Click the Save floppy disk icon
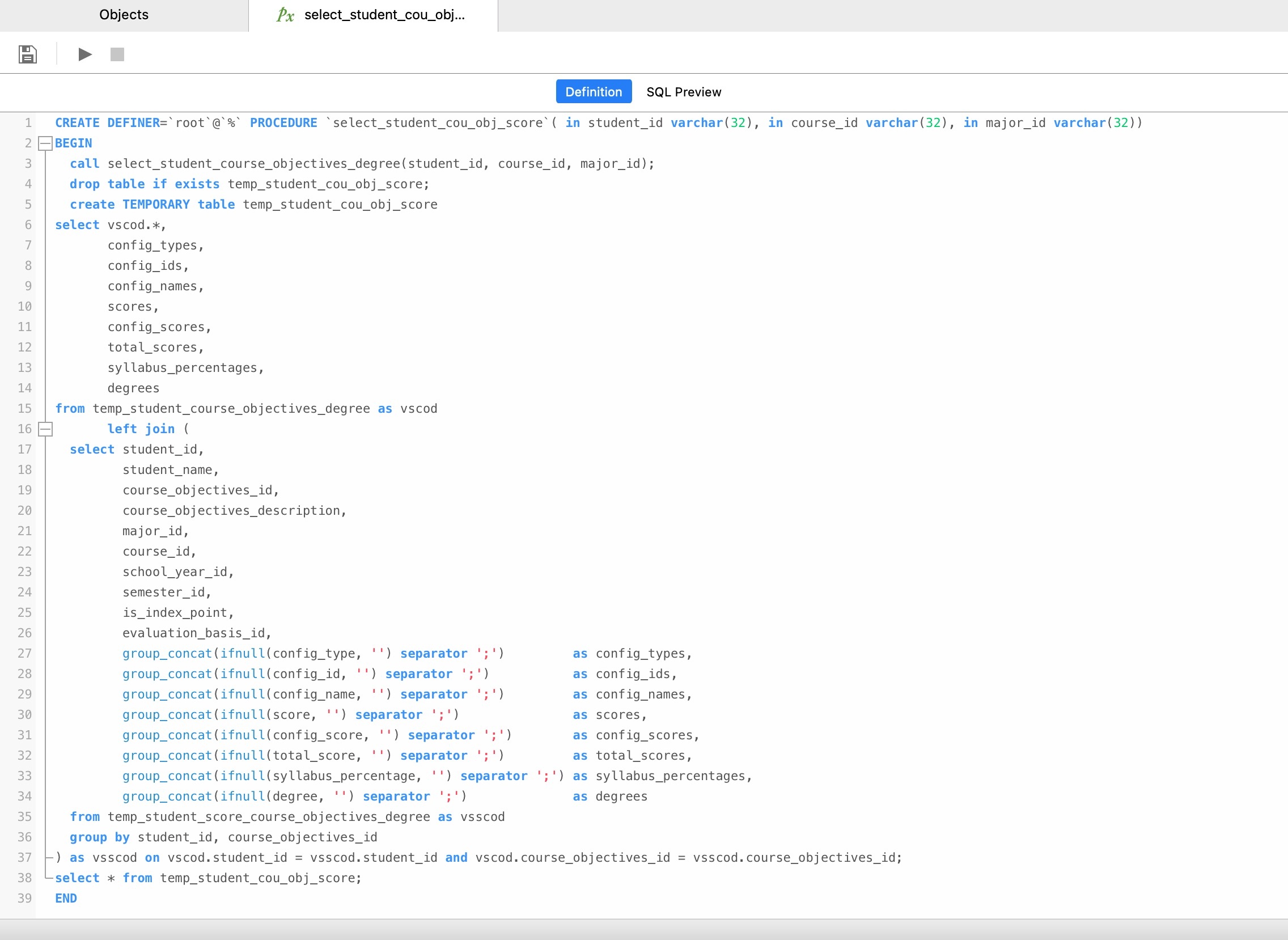 coord(27,54)
